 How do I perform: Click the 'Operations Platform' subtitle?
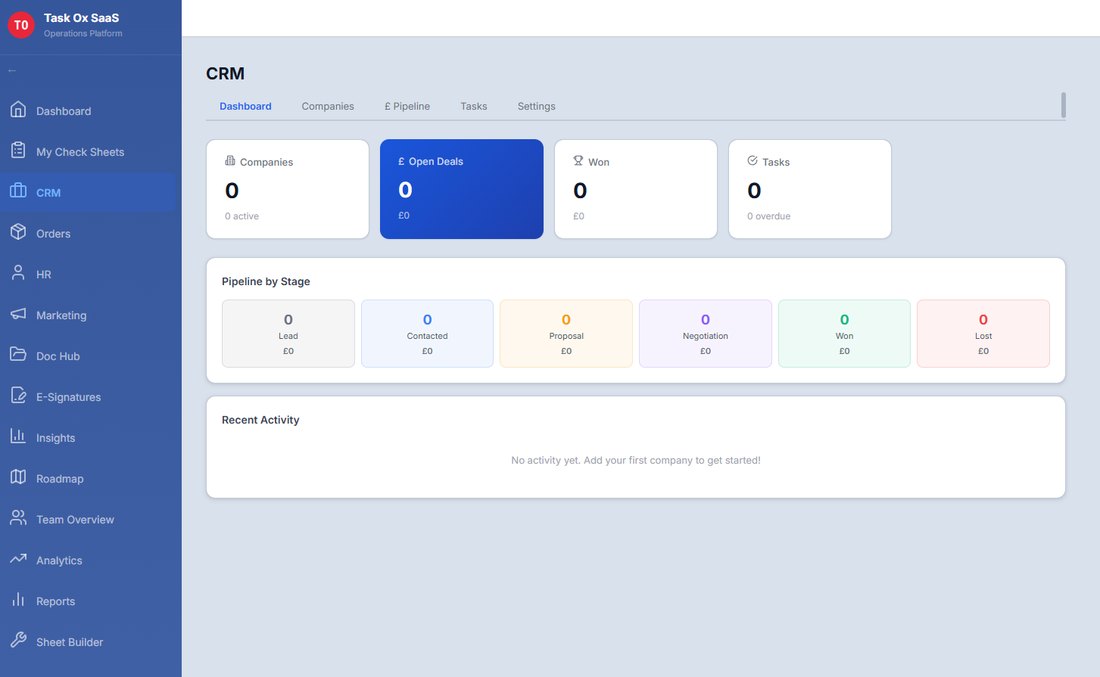(83, 33)
